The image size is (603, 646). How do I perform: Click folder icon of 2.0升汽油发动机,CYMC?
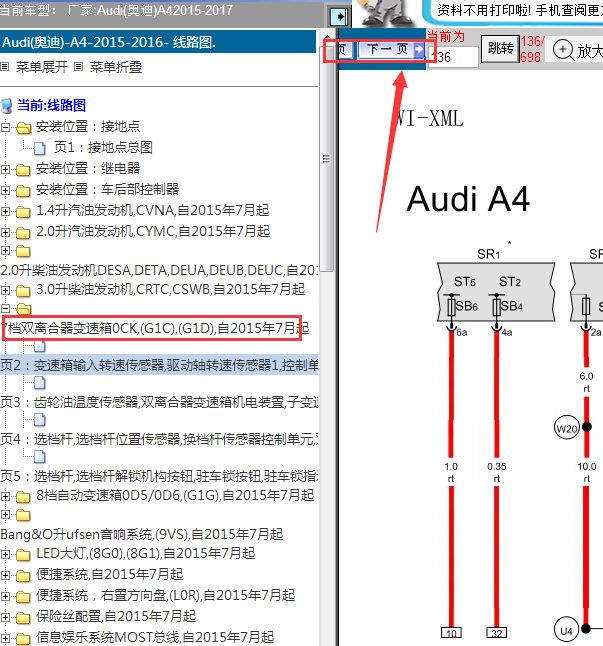coord(23,233)
